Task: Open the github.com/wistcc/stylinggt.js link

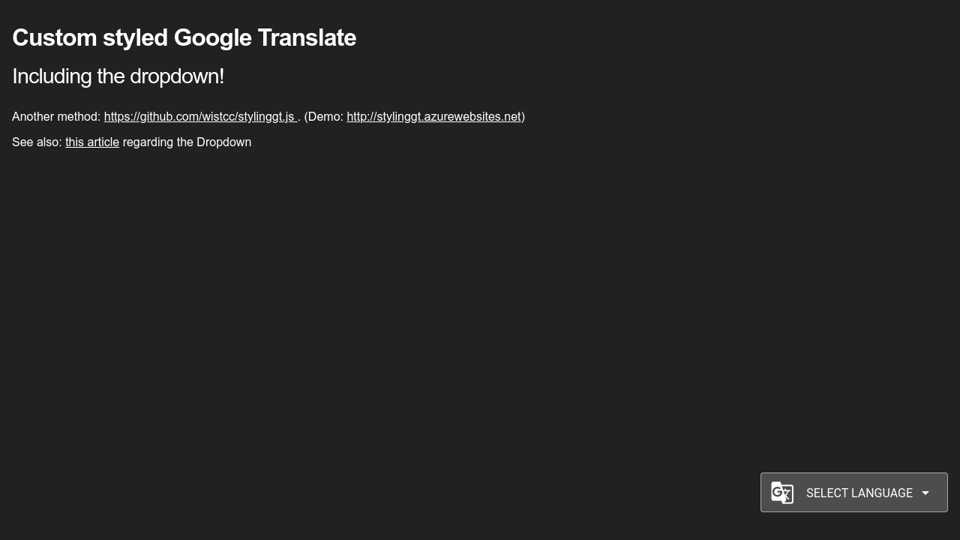Action: point(199,117)
